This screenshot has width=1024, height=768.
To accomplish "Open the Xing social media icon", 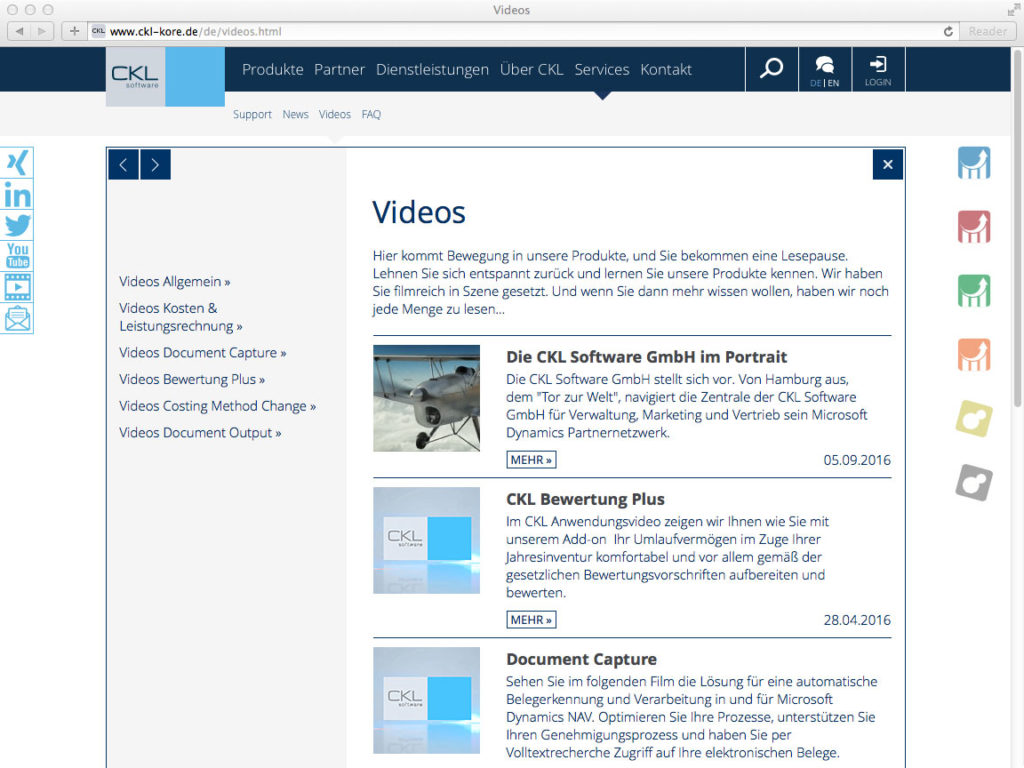I will 17,163.
